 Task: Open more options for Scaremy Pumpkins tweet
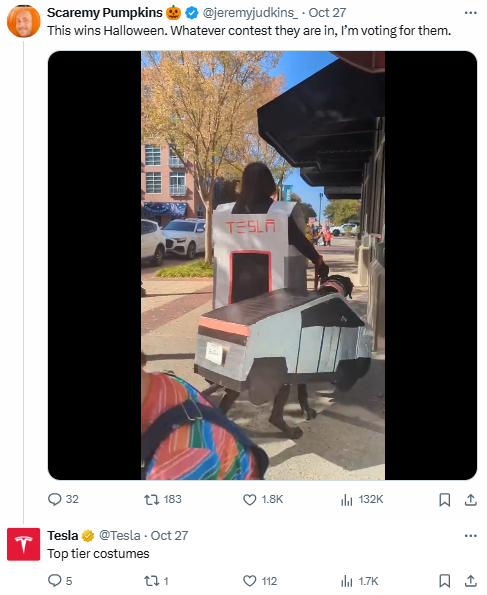(470, 13)
